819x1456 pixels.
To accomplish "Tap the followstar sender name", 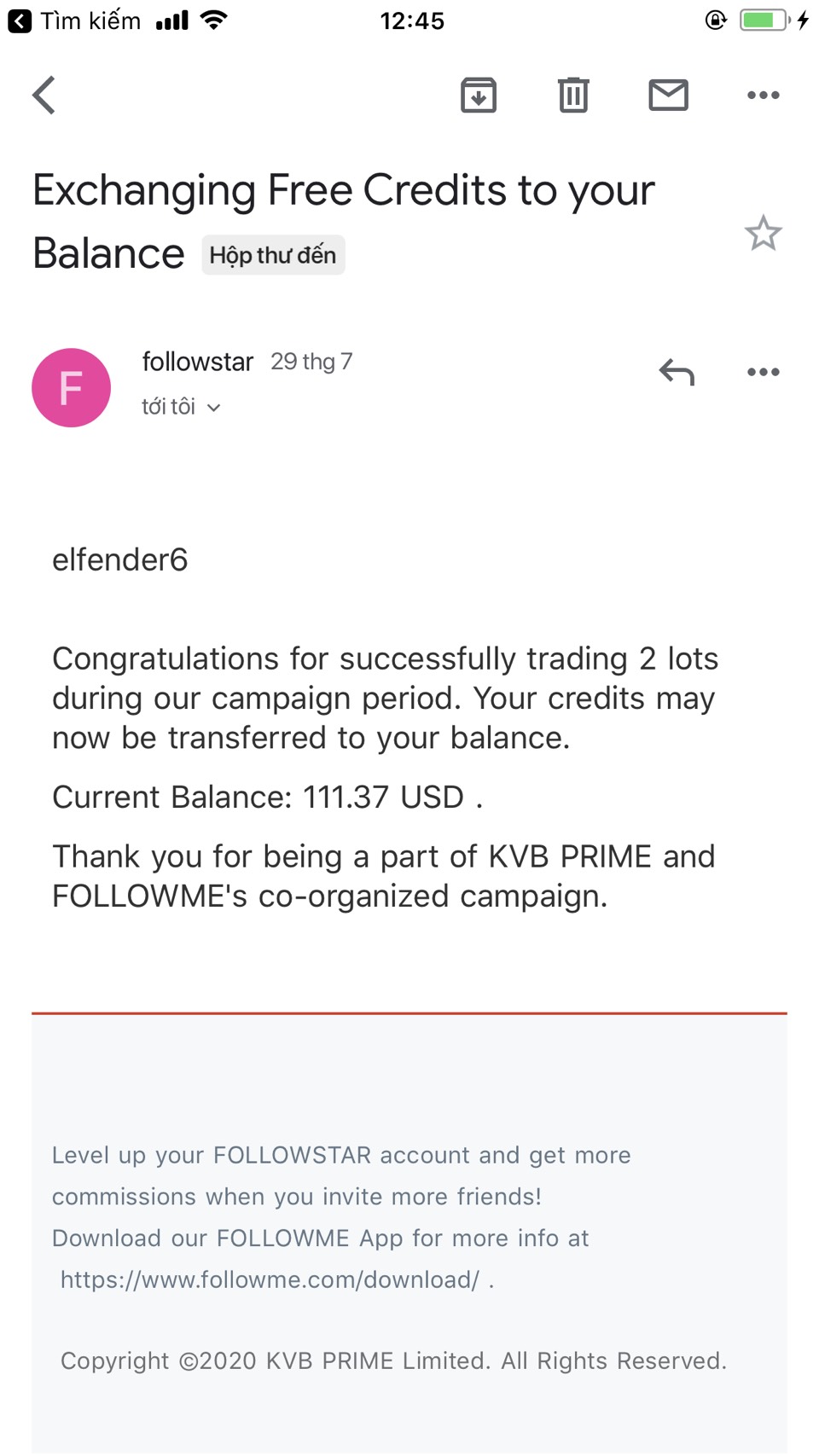I will coord(197,362).
